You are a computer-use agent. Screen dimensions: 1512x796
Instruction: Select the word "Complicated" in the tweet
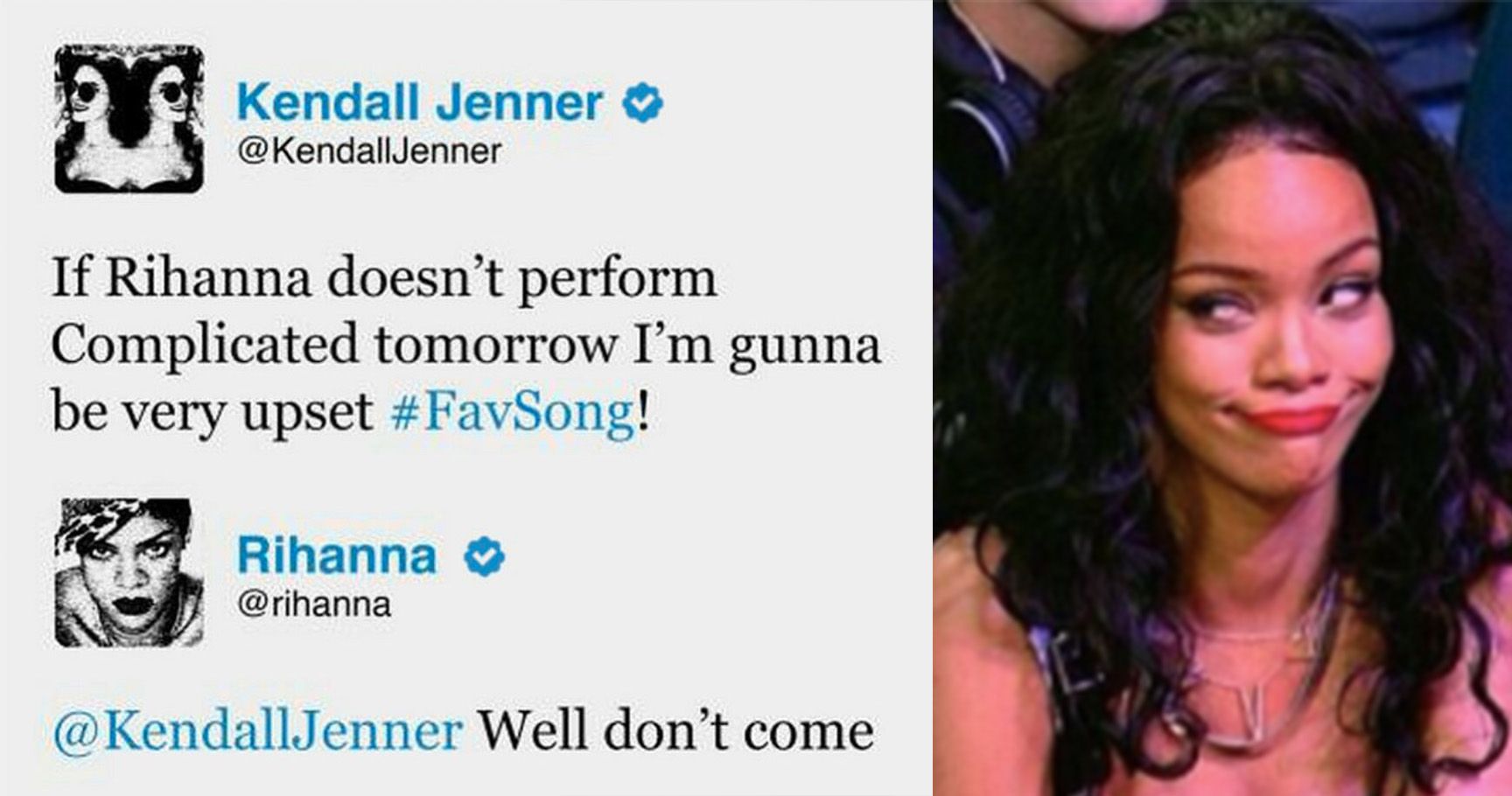tap(205, 346)
